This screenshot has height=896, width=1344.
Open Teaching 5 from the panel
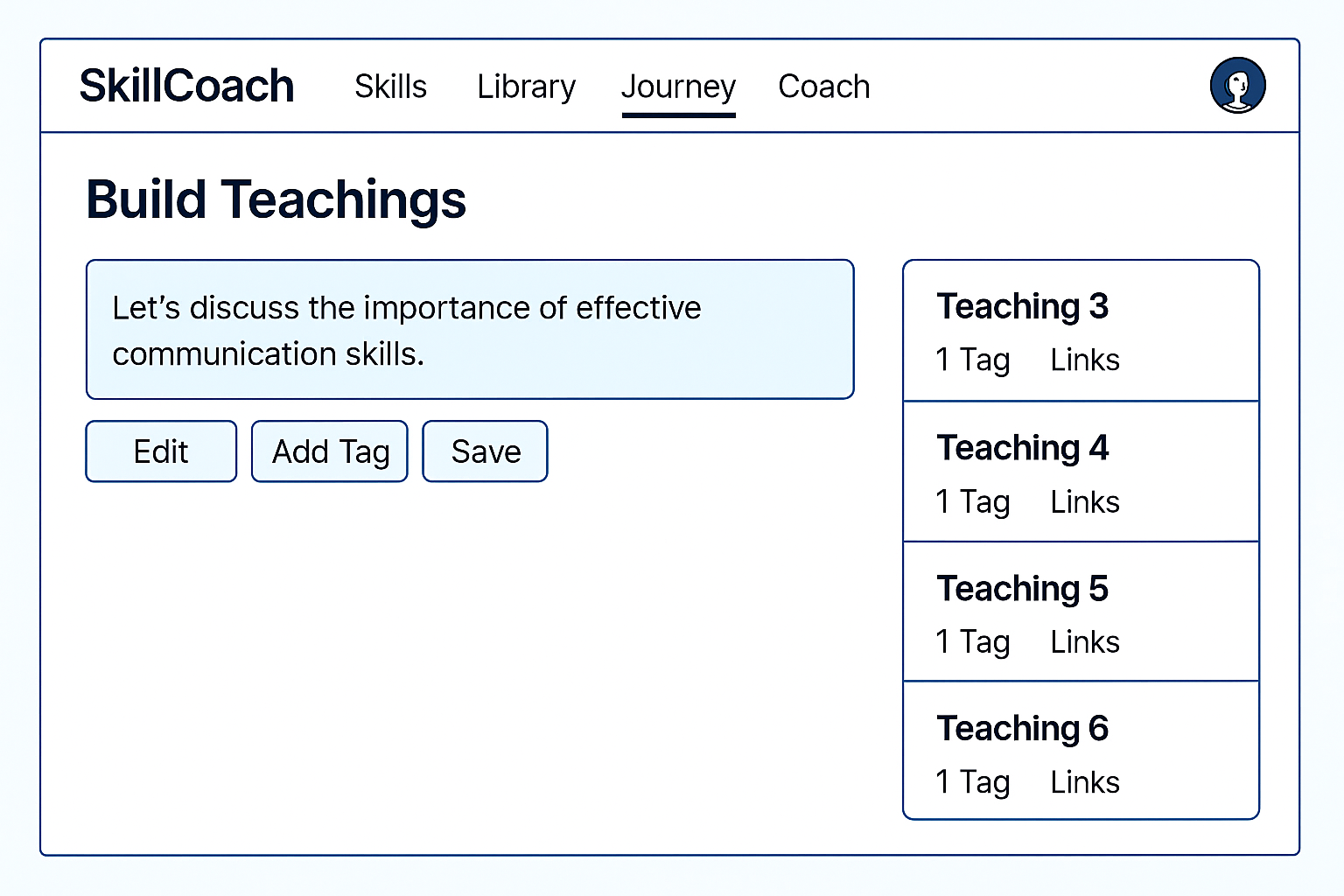(1022, 589)
